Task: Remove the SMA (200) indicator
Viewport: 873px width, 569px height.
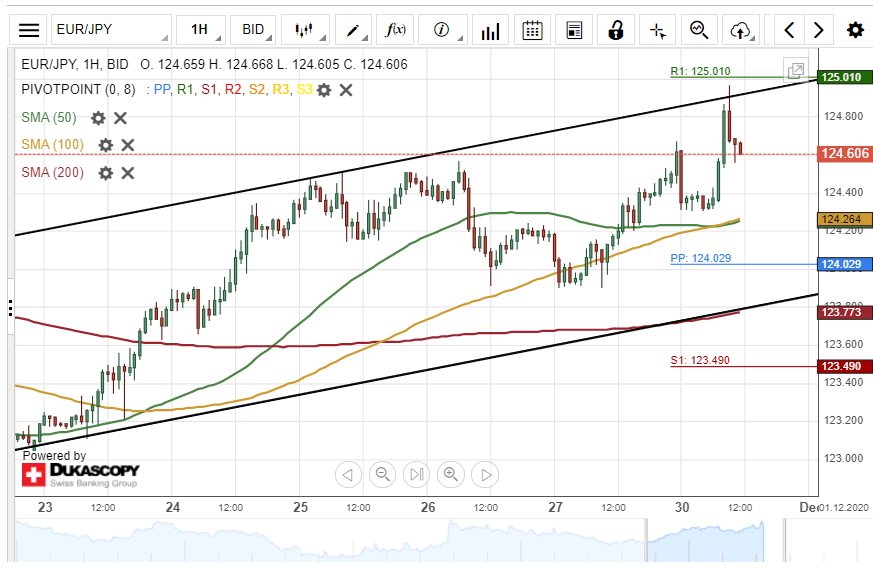Action: 128,173
